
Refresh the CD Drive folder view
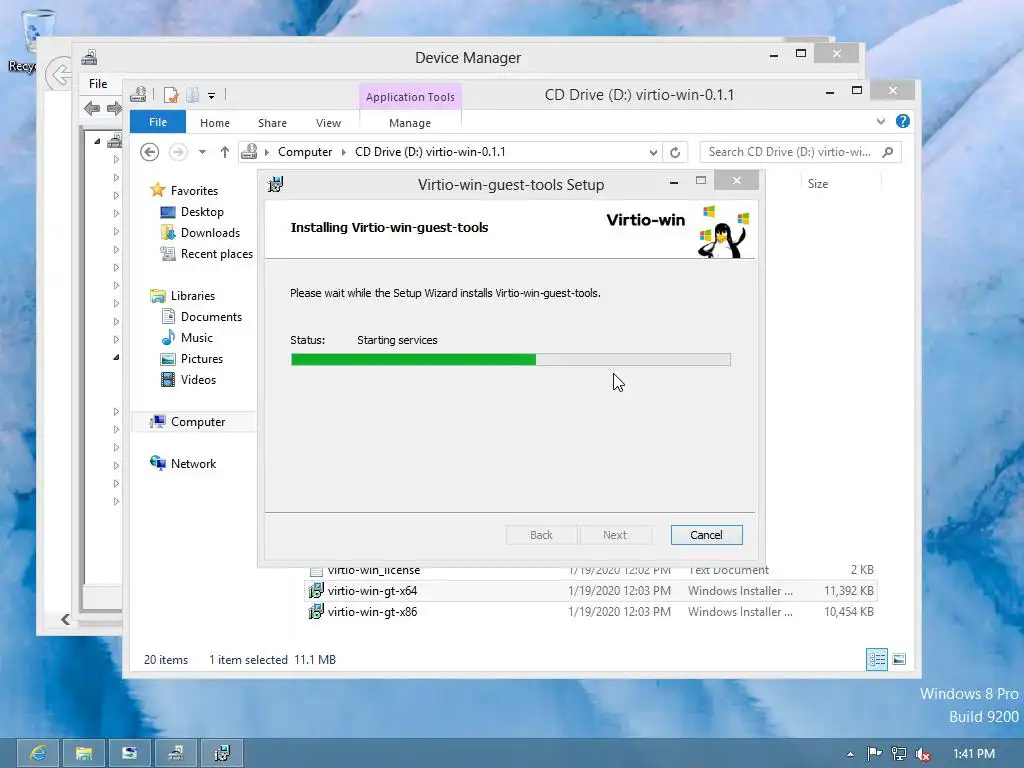(675, 152)
